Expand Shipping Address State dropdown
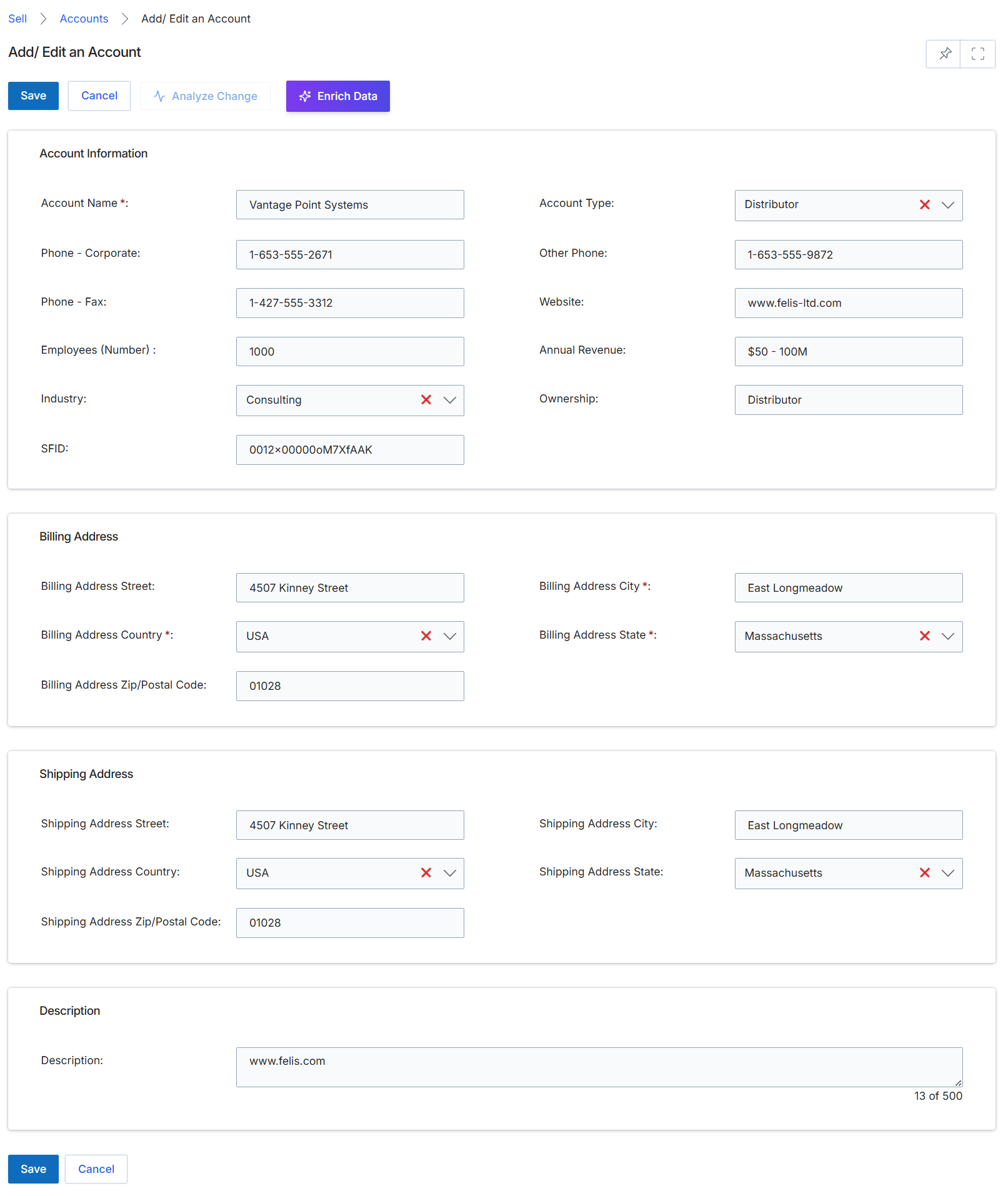The width and height of the screenshot is (1008, 1196). point(947,873)
